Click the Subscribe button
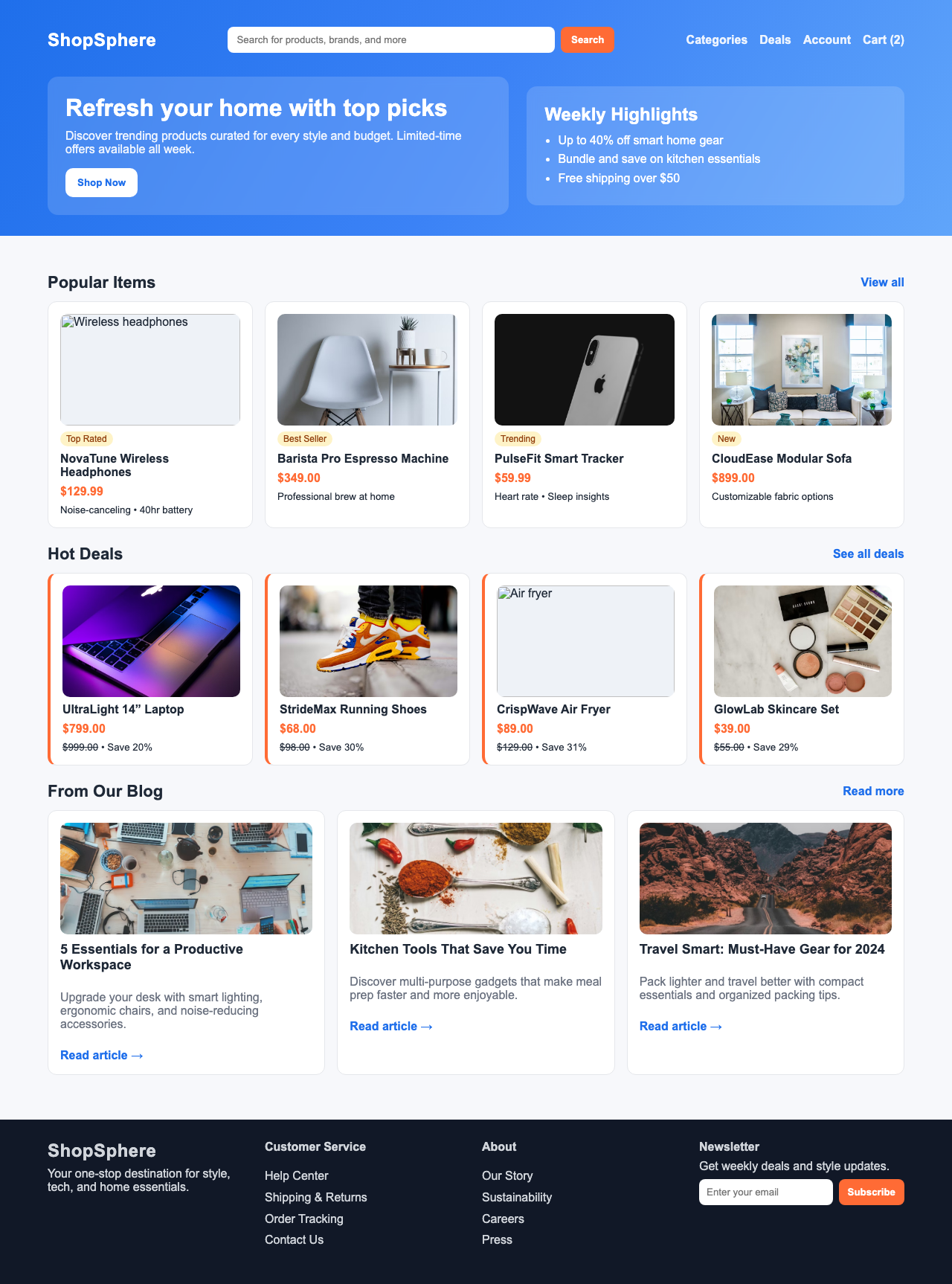 coord(872,1192)
